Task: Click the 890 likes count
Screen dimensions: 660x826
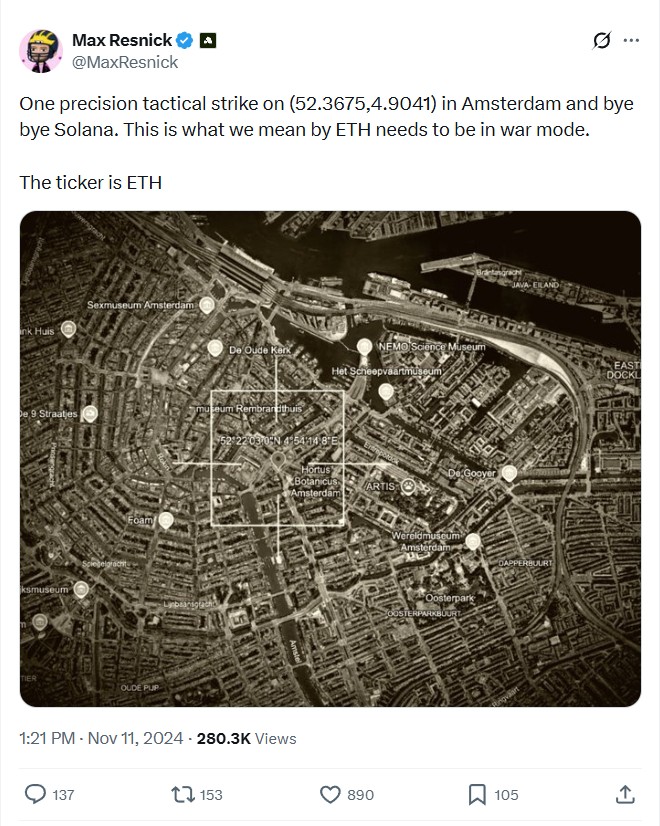Action: point(360,795)
